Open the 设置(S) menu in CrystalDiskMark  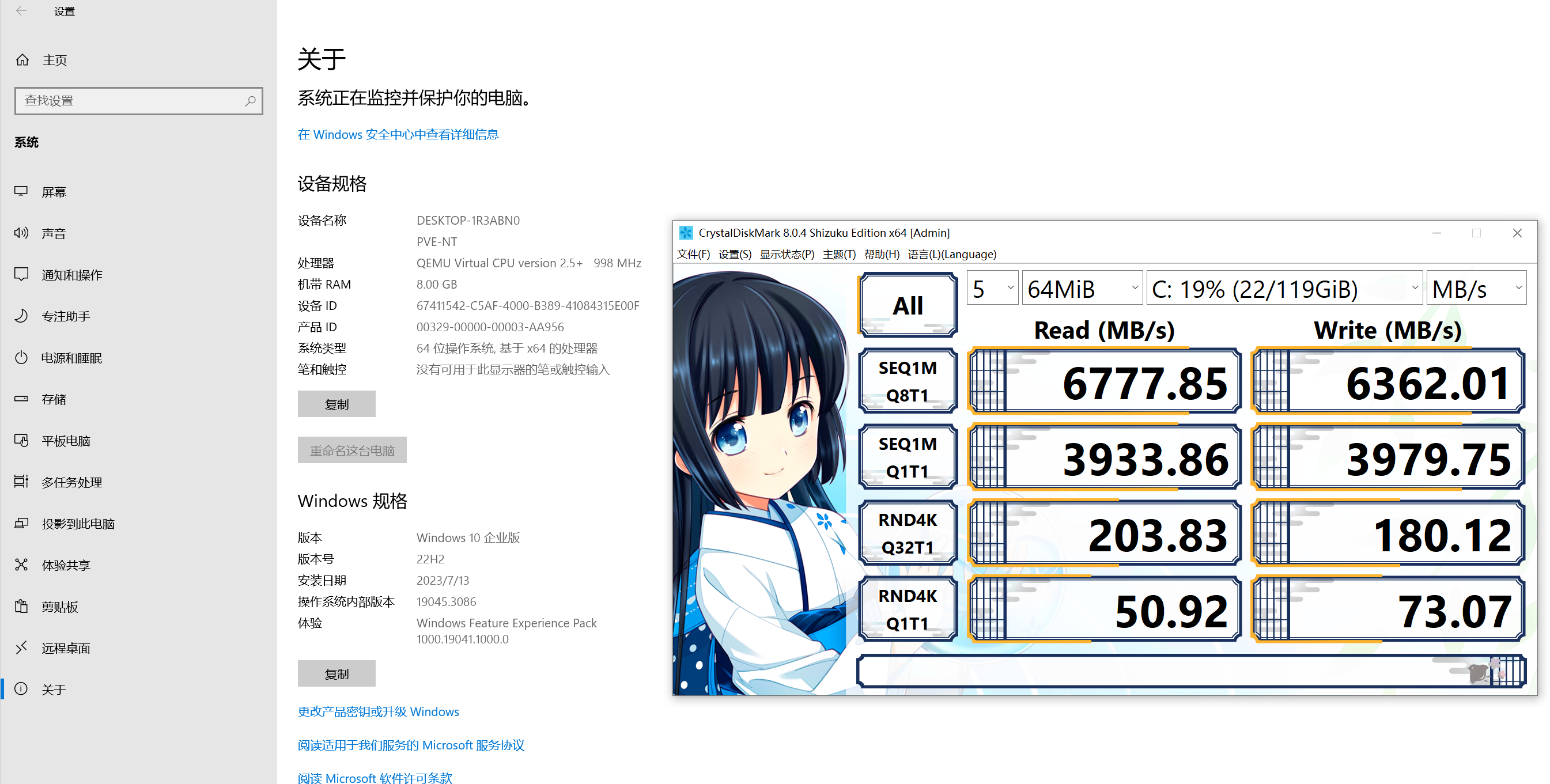[735, 255]
